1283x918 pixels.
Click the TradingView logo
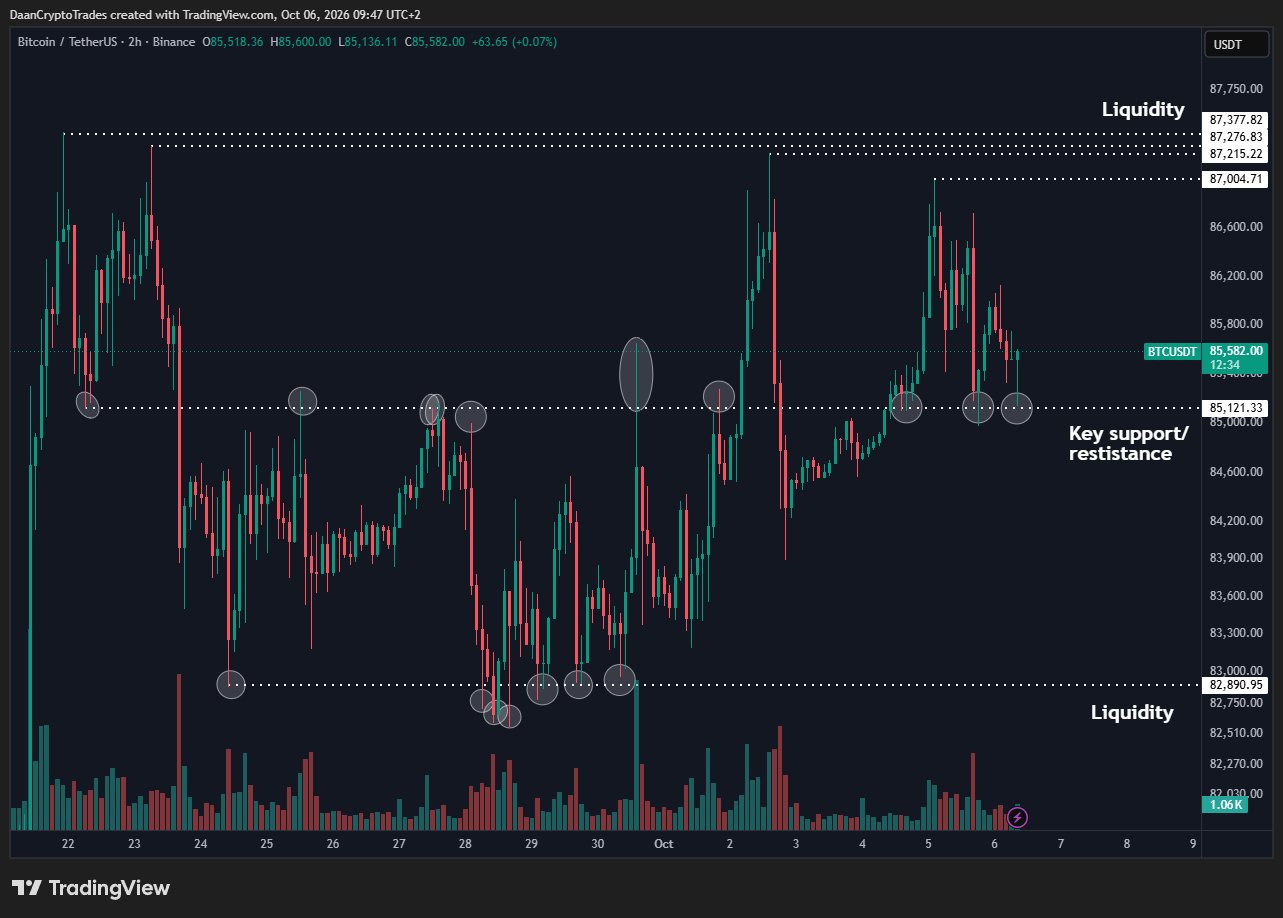91,888
